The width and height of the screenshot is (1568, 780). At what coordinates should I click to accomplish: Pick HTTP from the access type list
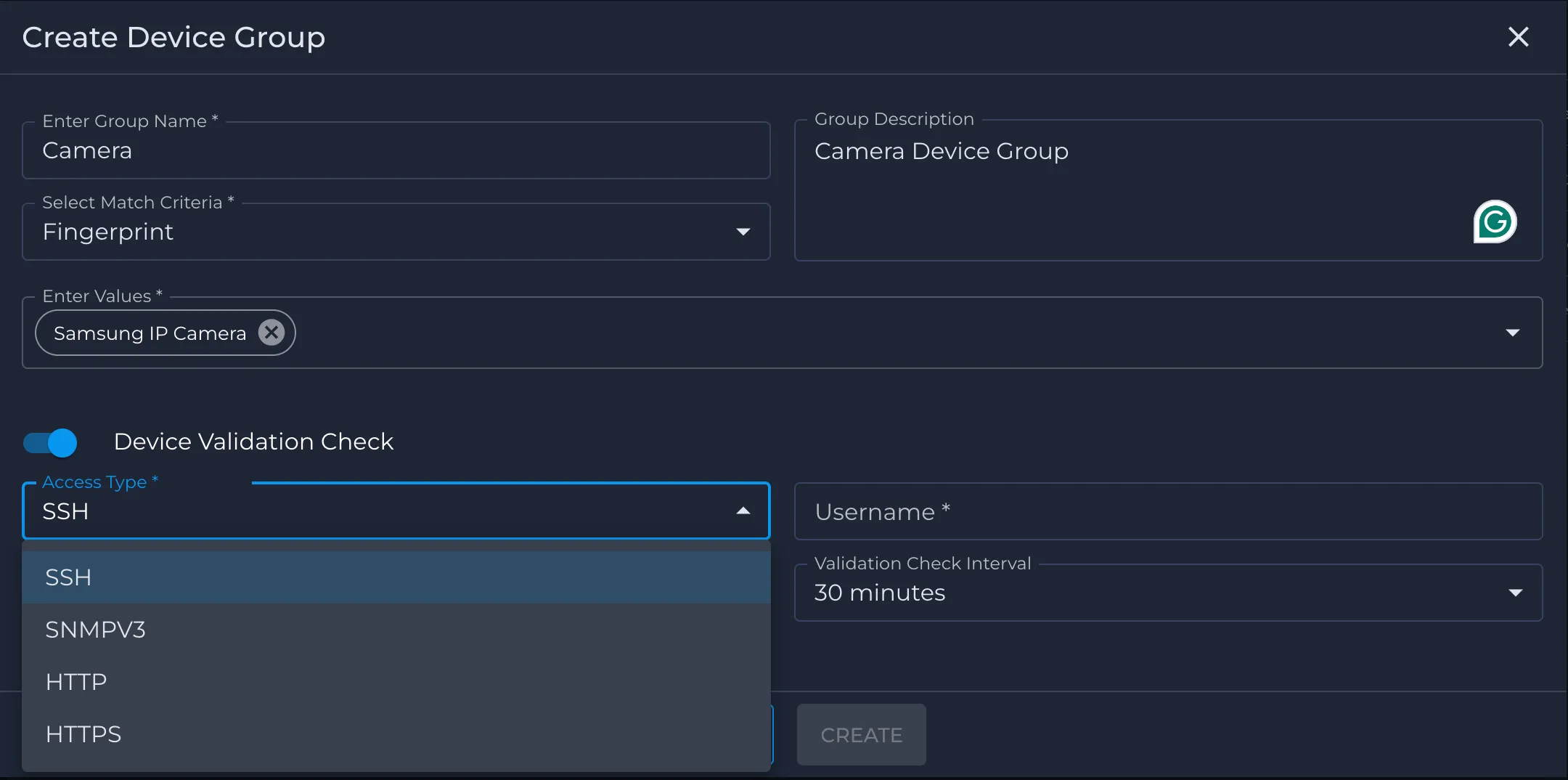[396, 682]
